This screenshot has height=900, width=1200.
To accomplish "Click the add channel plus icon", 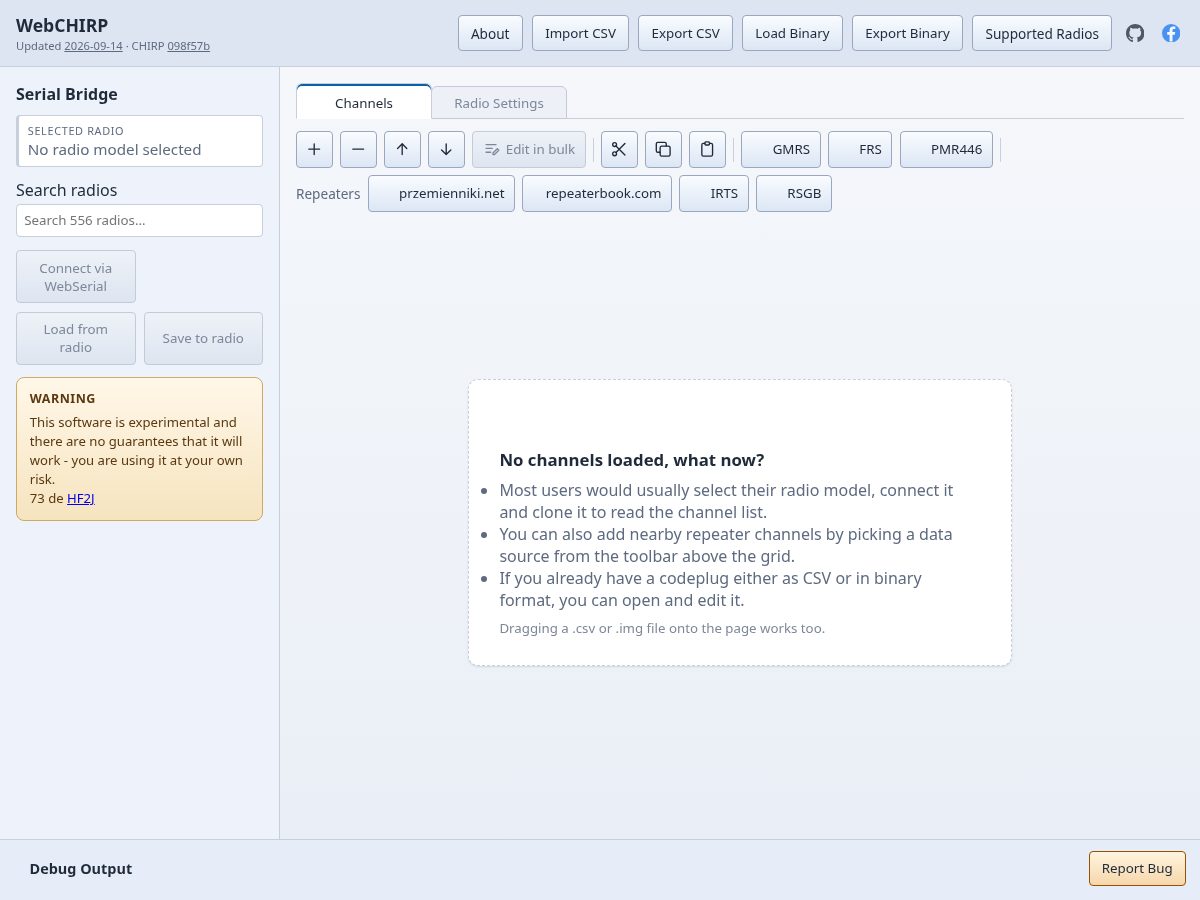I will pos(314,149).
